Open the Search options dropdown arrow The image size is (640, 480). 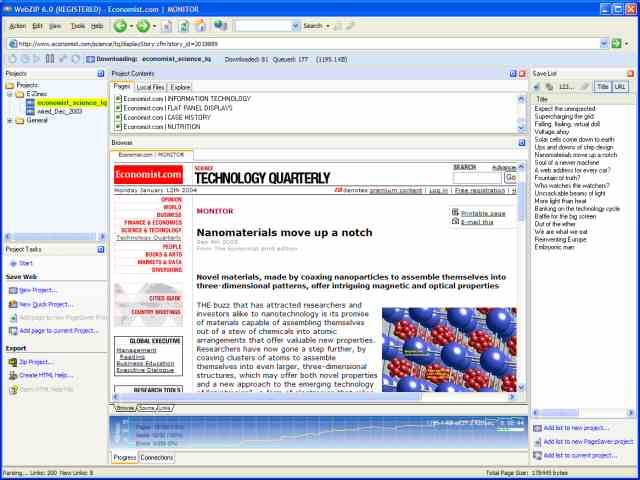(327, 26)
